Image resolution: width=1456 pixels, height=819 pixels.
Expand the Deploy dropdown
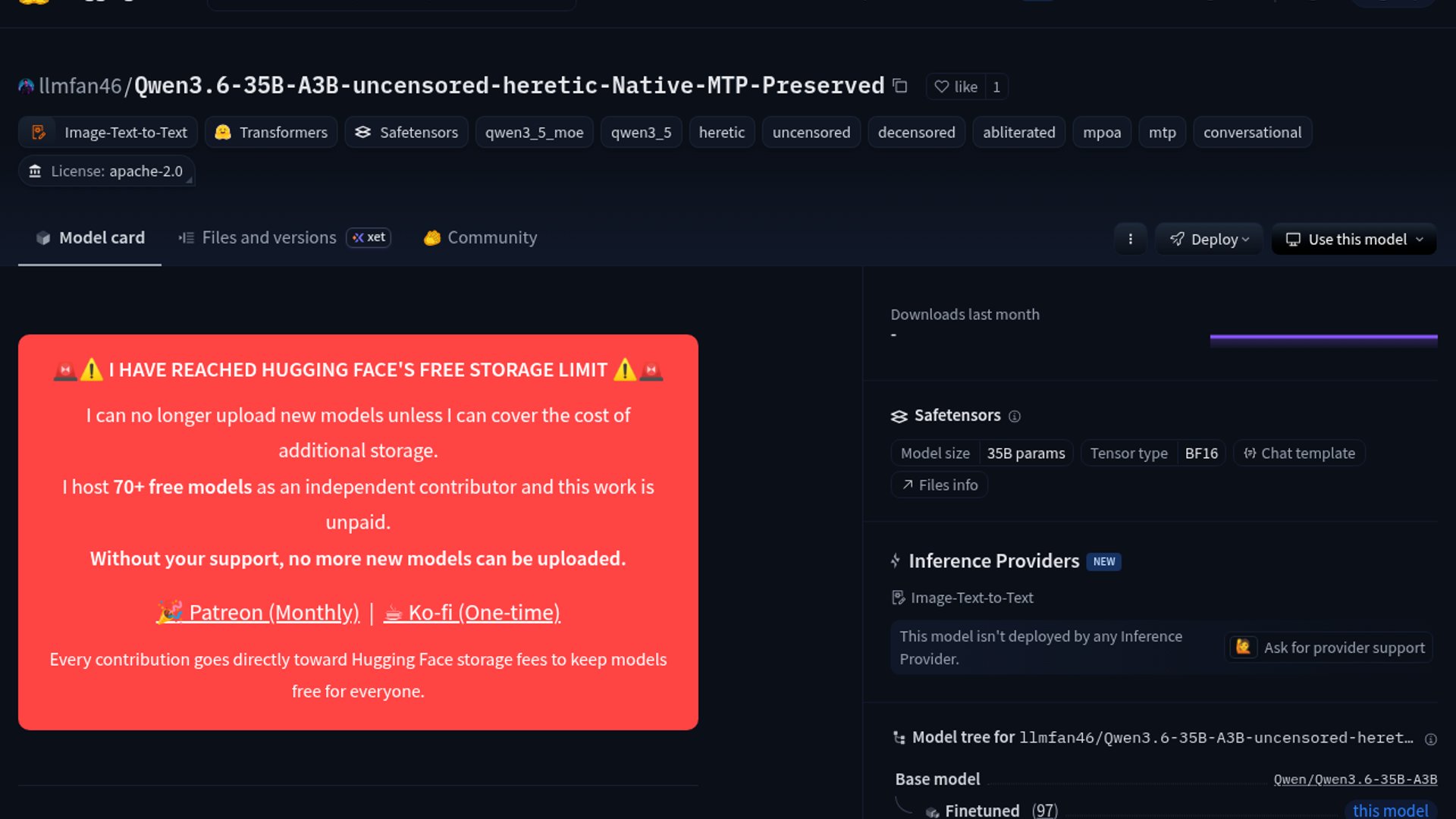(x=1209, y=239)
